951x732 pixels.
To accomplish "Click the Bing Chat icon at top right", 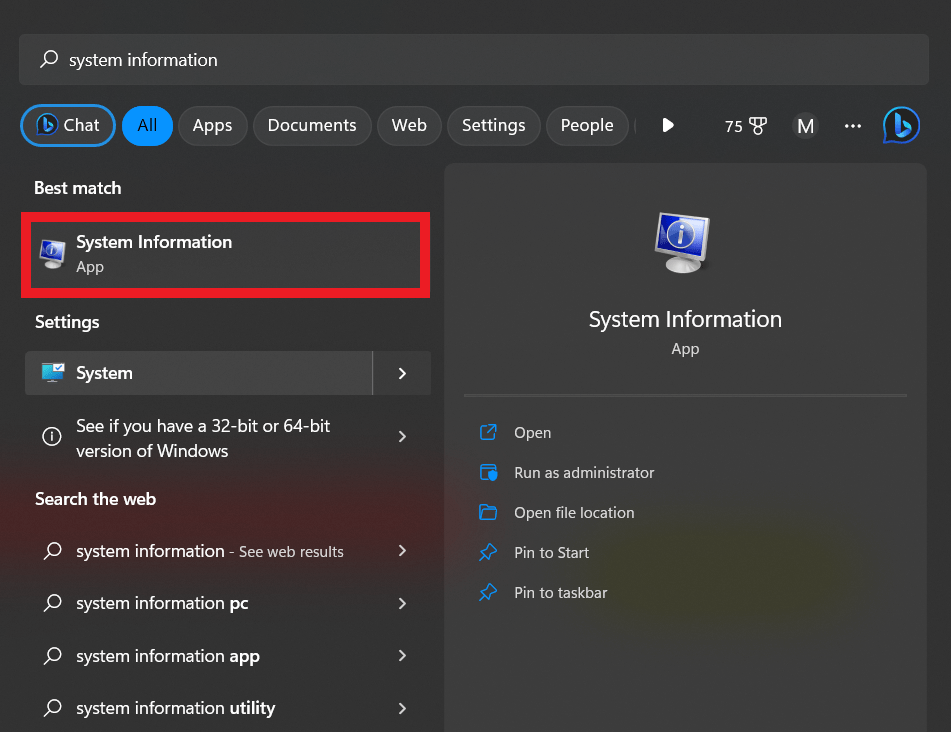I will click(901, 125).
